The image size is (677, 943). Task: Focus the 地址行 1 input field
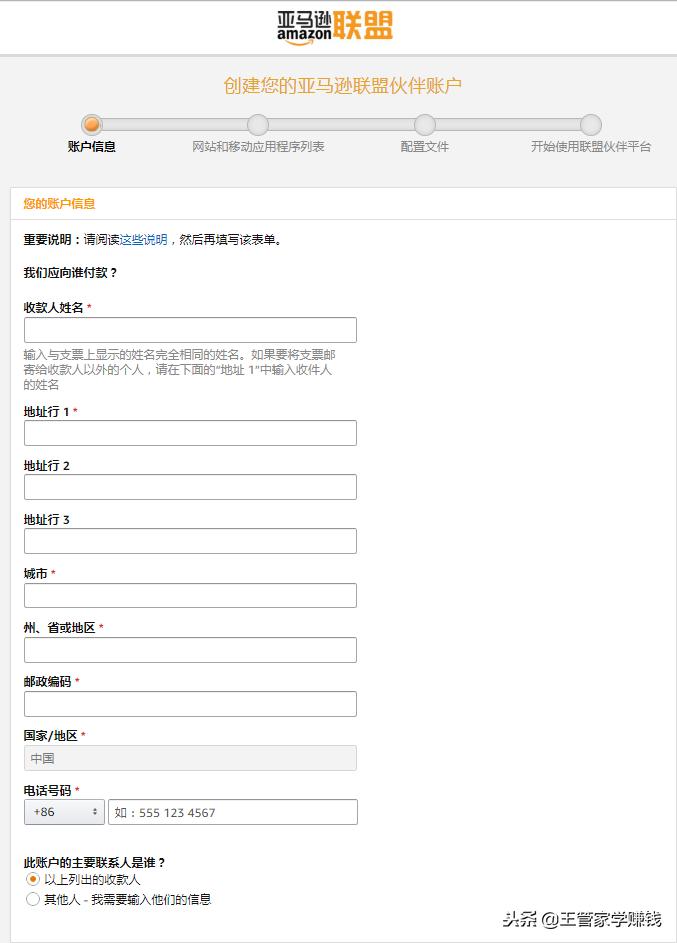click(x=190, y=433)
